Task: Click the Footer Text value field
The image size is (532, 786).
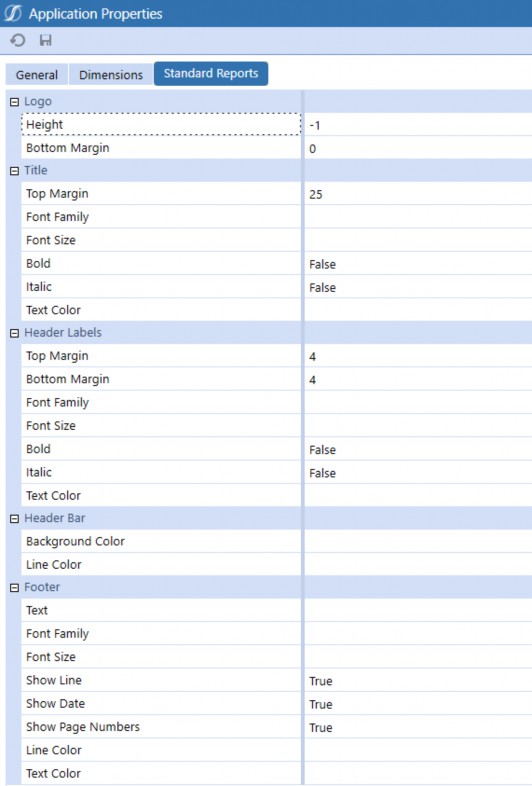Action: 418,611
